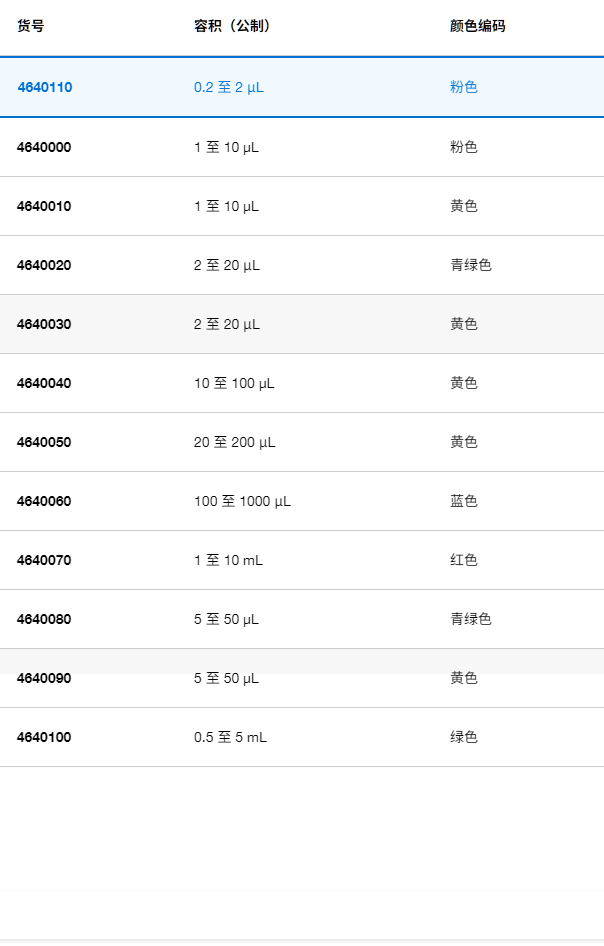The image size is (604, 946).
Task: Select product row 4640000
Action: click(45, 147)
